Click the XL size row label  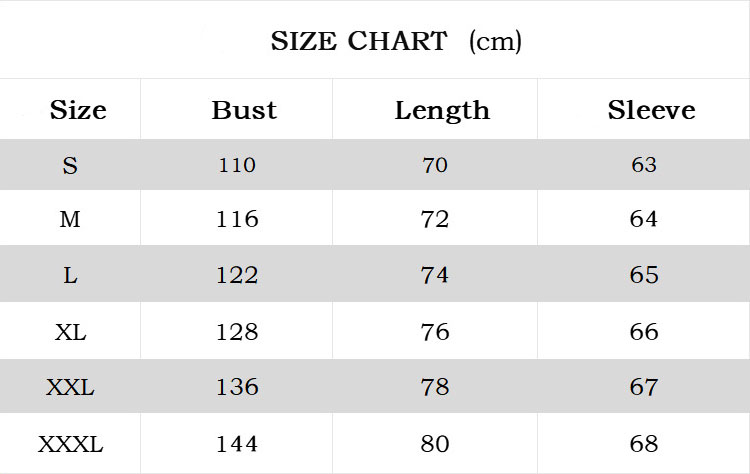click(x=70, y=331)
